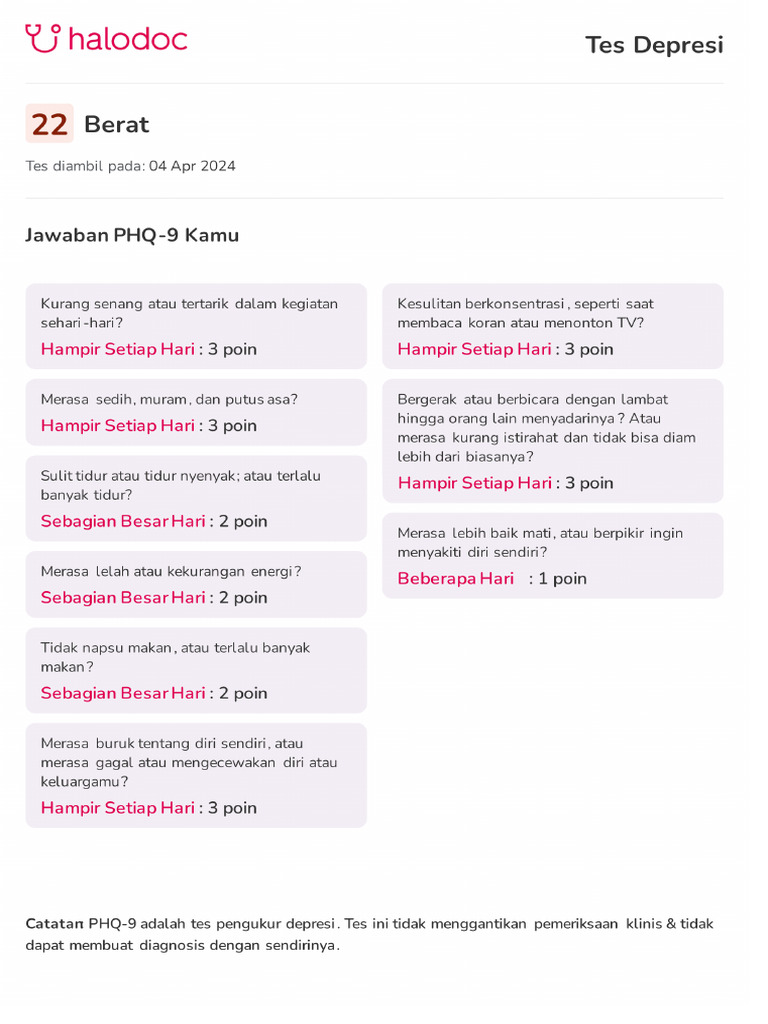Select the 'Sulit tidur' question card
The image size is (768, 1024).
click(196, 498)
